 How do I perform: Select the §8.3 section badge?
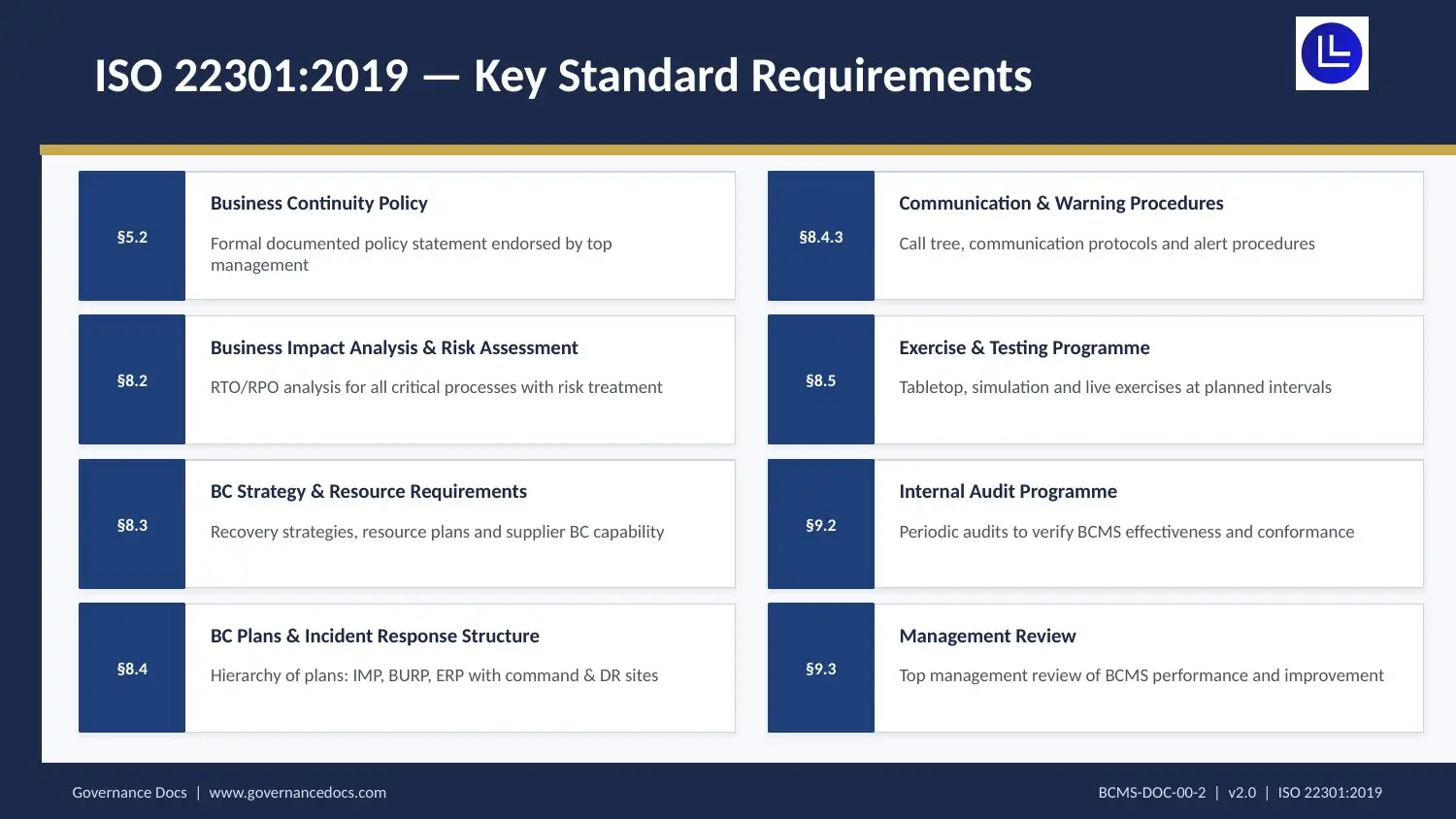(x=131, y=524)
